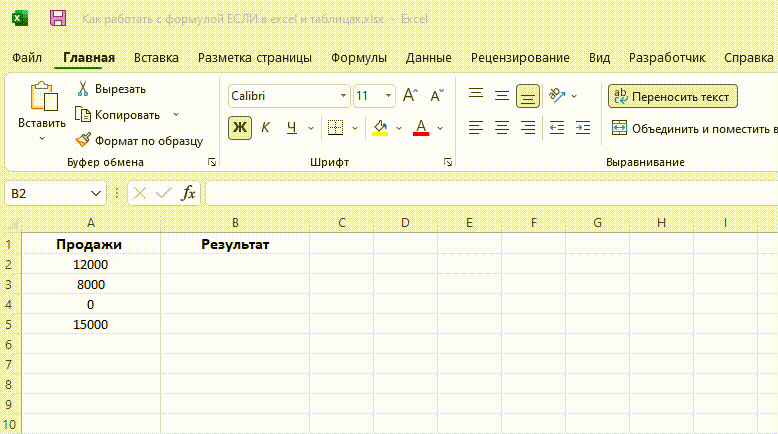Switch to the Вид tab
Viewport: 778px width, 434px height.
[x=599, y=58]
